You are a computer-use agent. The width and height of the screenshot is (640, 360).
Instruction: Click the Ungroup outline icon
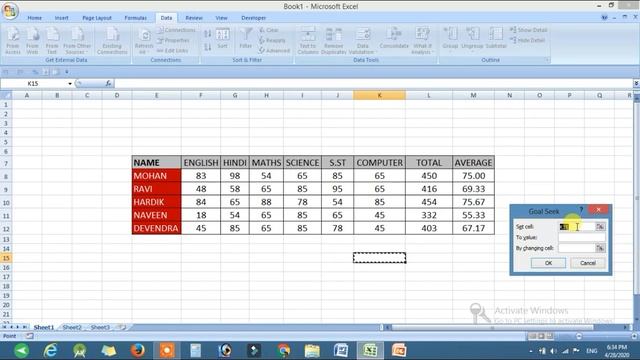tap(472, 38)
